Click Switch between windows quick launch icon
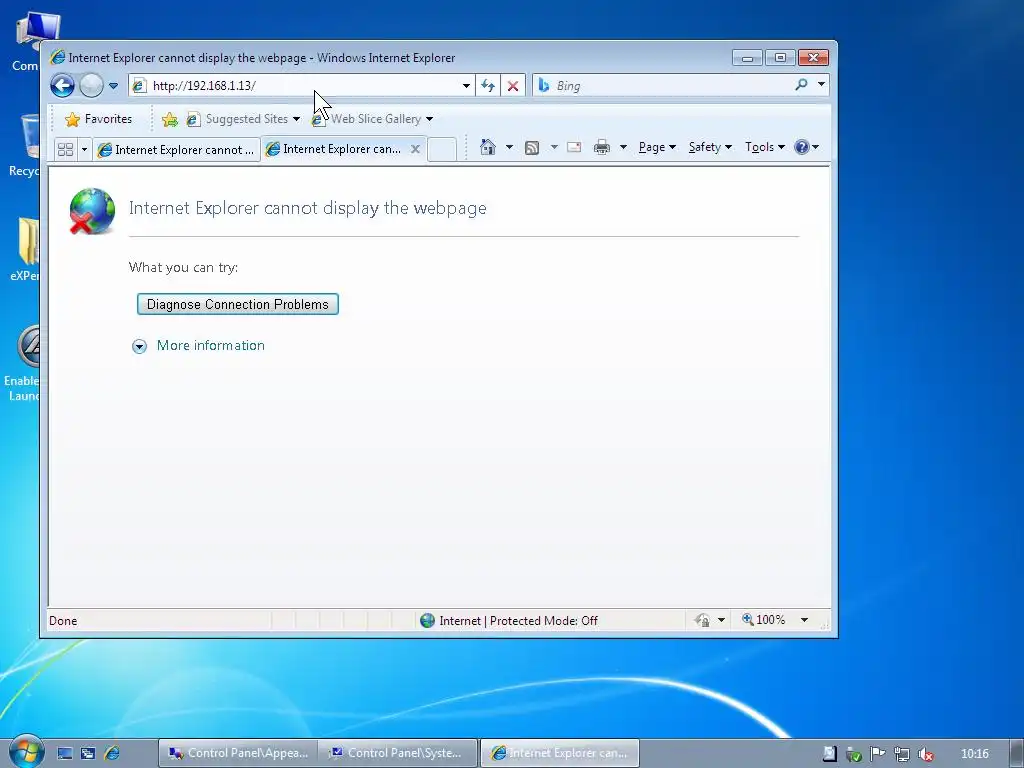The height and width of the screenshot is (768, 1024). 88,754
